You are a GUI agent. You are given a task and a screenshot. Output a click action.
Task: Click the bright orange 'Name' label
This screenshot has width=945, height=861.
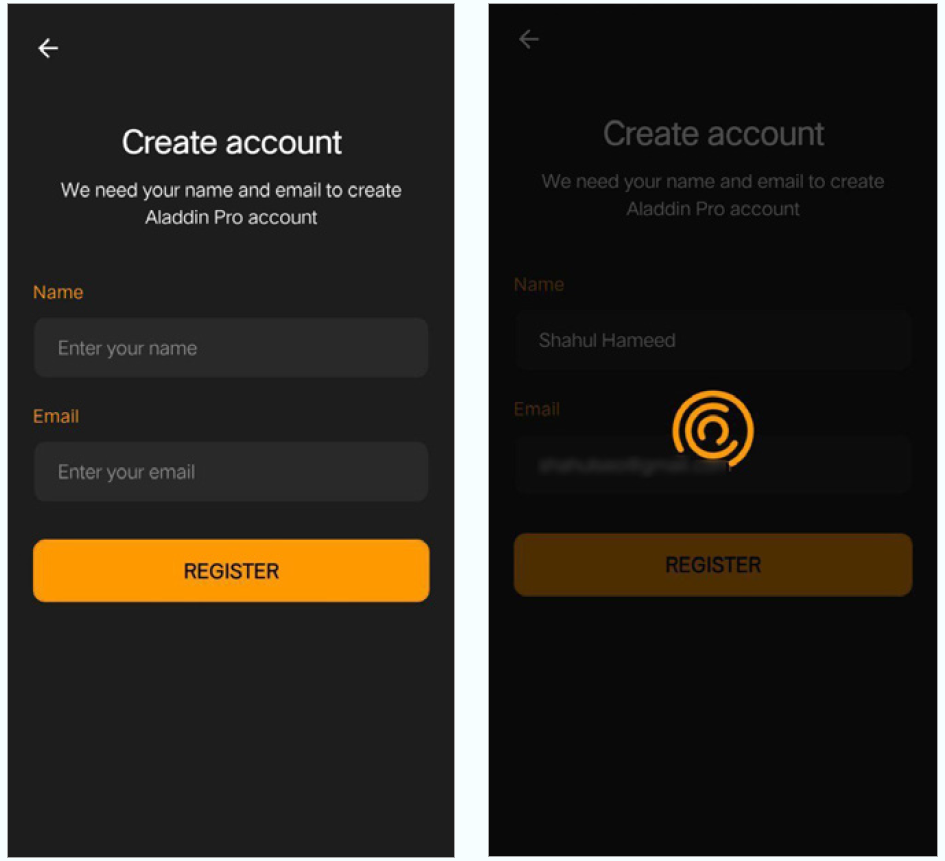coord(58,292)
